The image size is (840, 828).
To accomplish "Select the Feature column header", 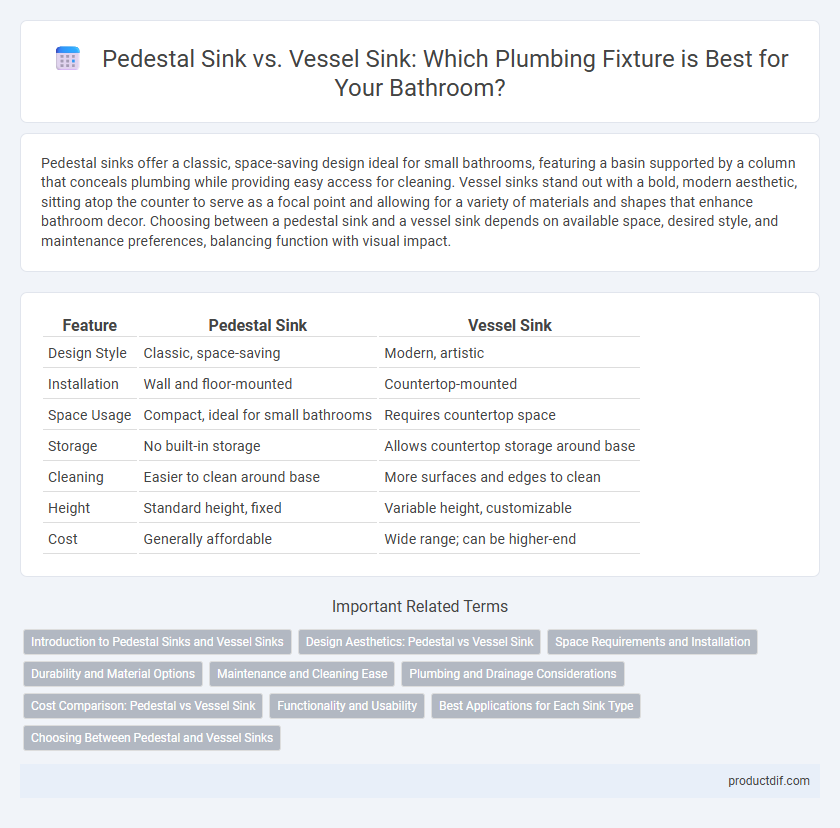I will click(x=89, y=325).
